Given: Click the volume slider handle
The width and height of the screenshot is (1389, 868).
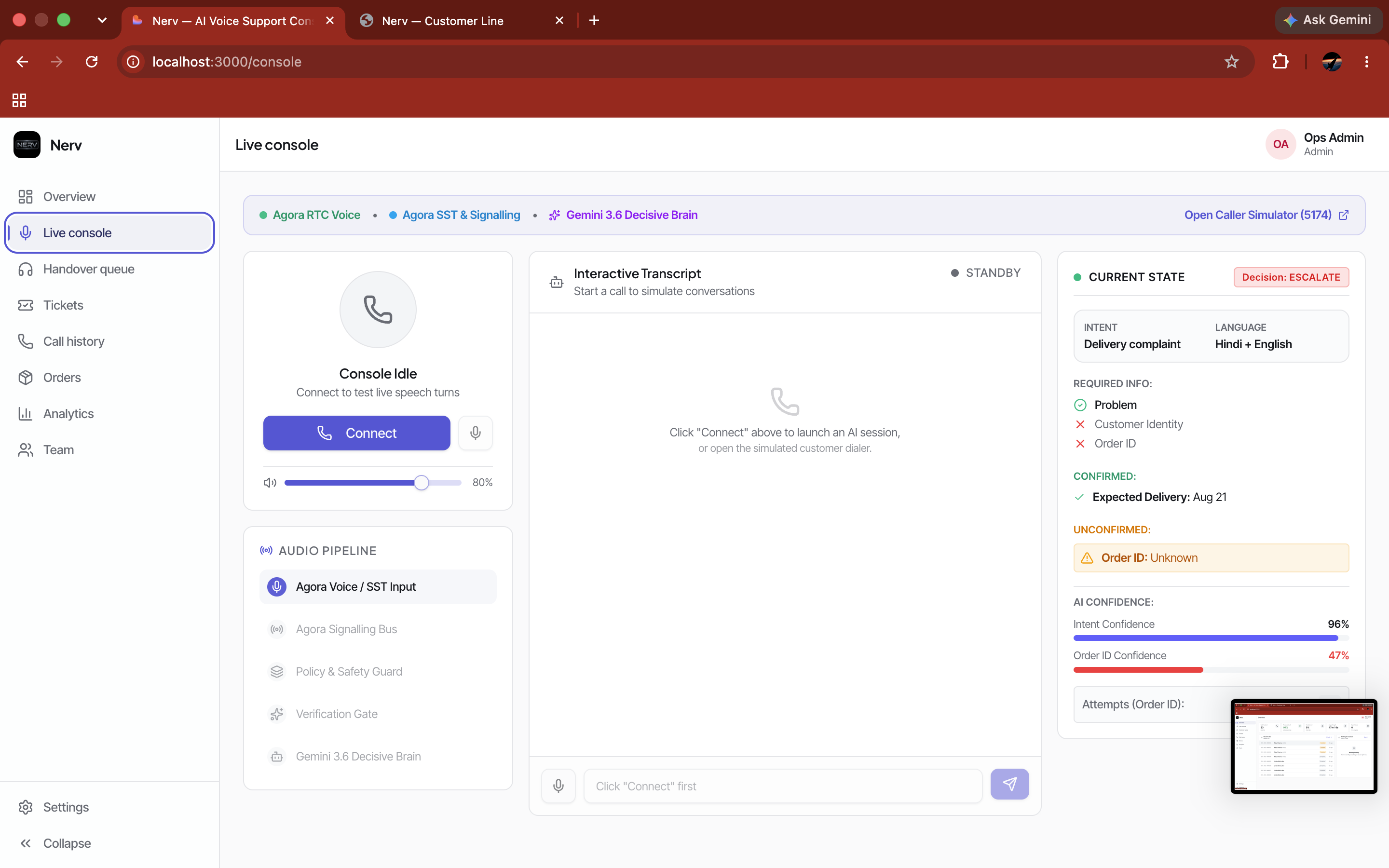Looking at the screenshot, I should tap(422, 482).
